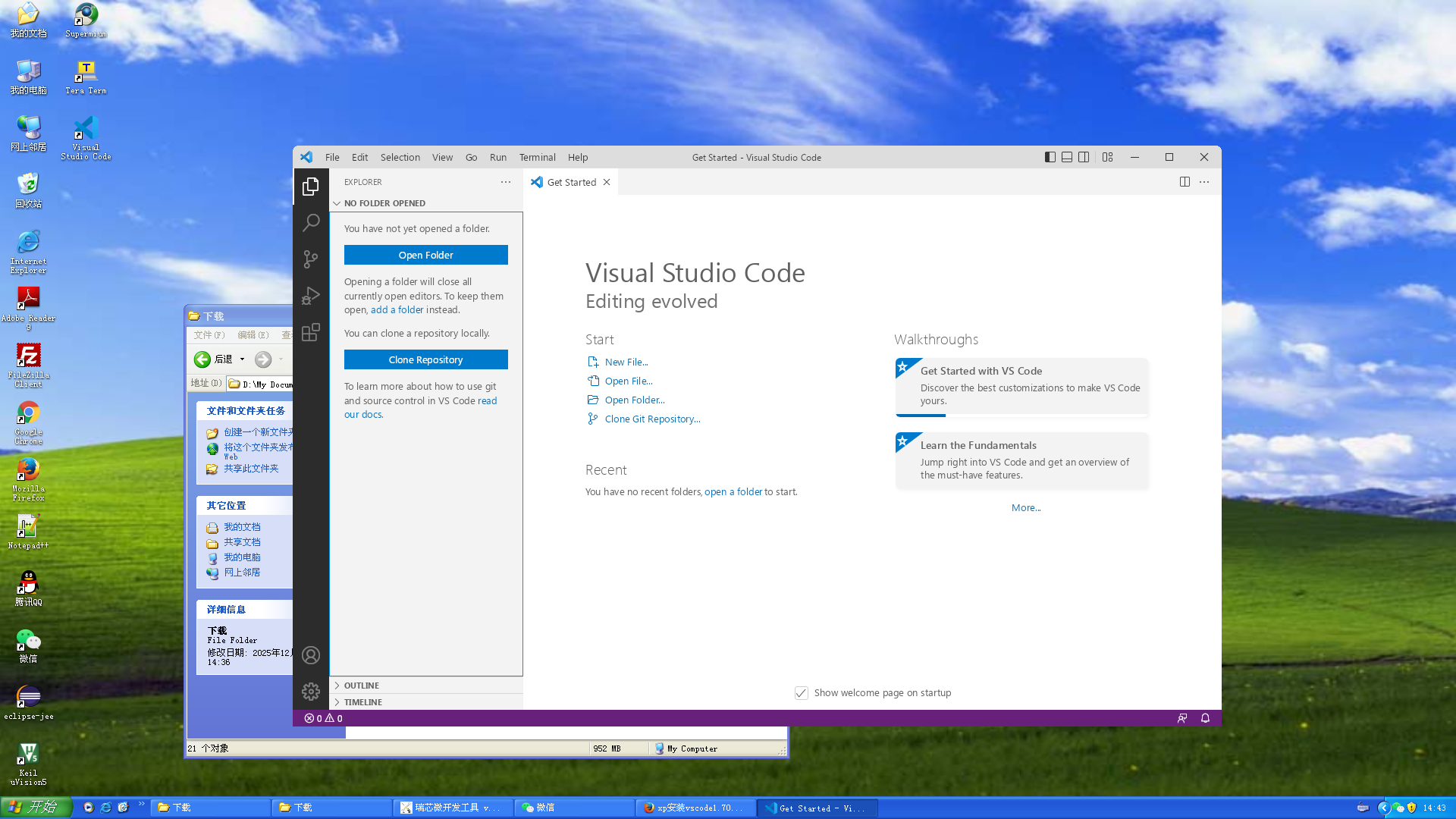Open the Extensions view icon

(x=311, y=332)
